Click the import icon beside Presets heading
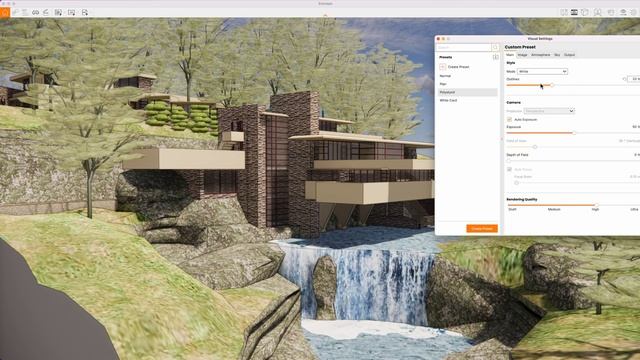Image resolution: width=640 pixels, height=360 pixels. [496, 57]
